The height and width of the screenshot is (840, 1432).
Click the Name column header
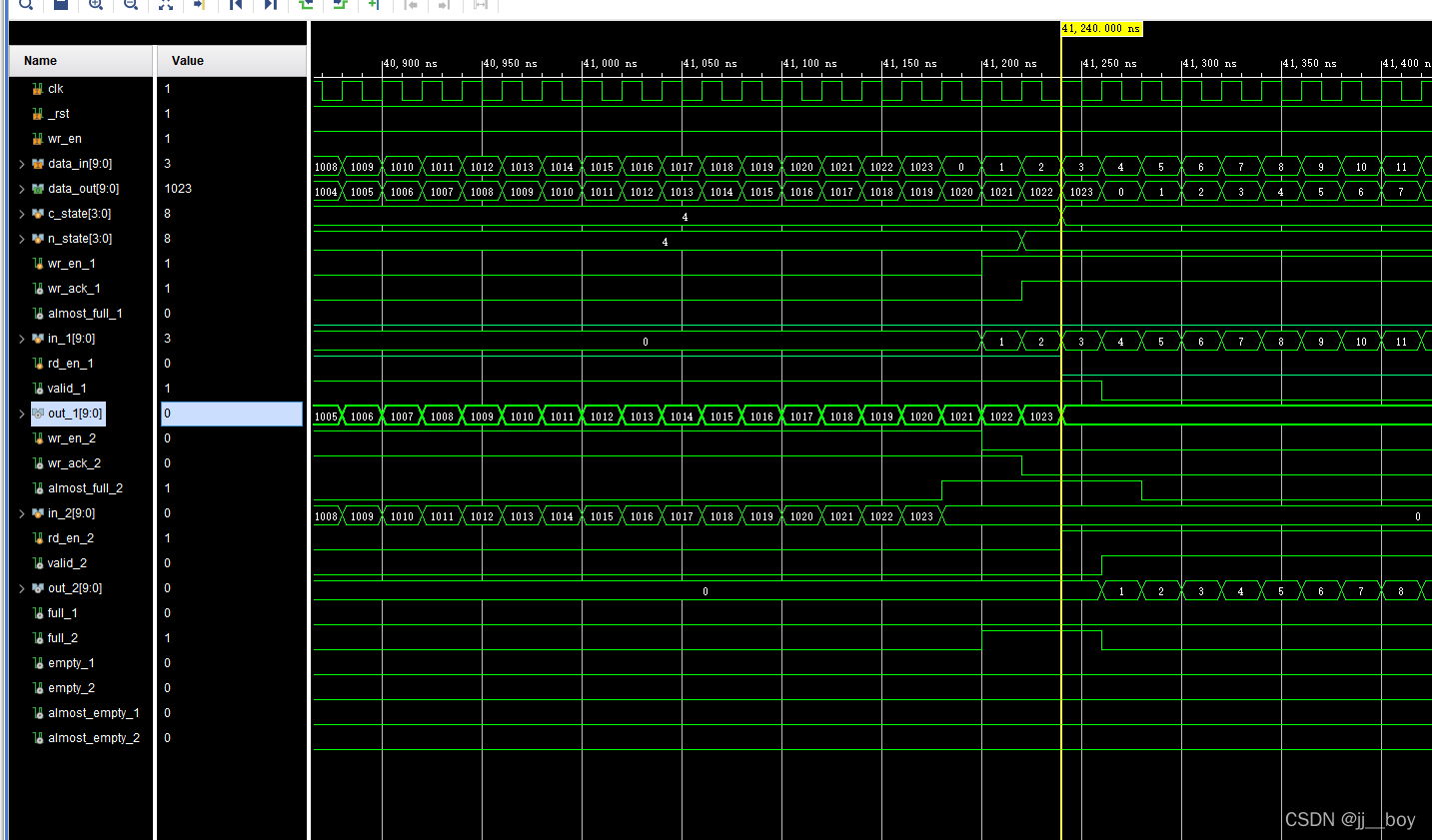pyautogui.click(x=39, y=60)
